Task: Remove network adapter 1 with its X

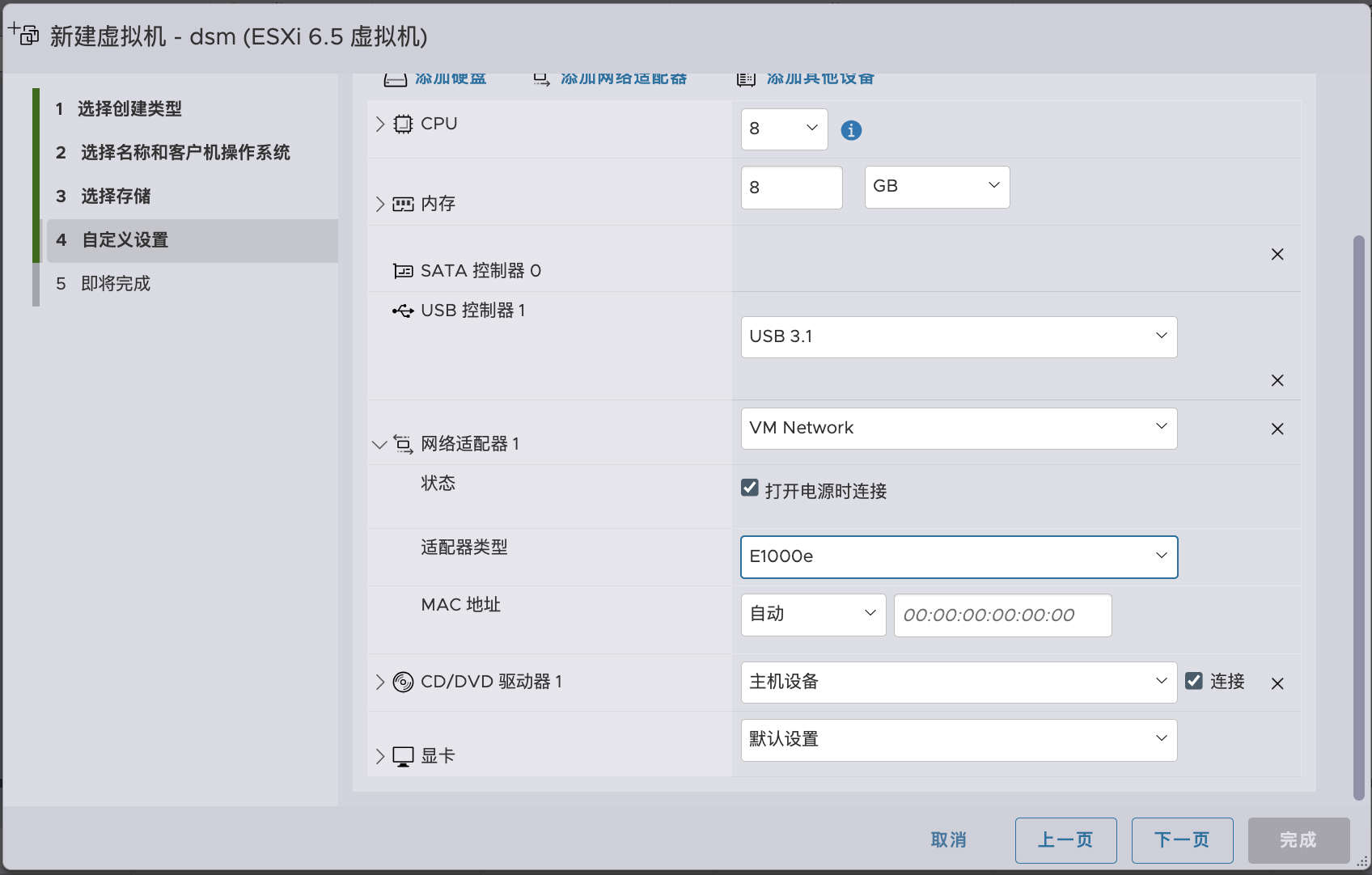Action: [x=1277, y=429]
